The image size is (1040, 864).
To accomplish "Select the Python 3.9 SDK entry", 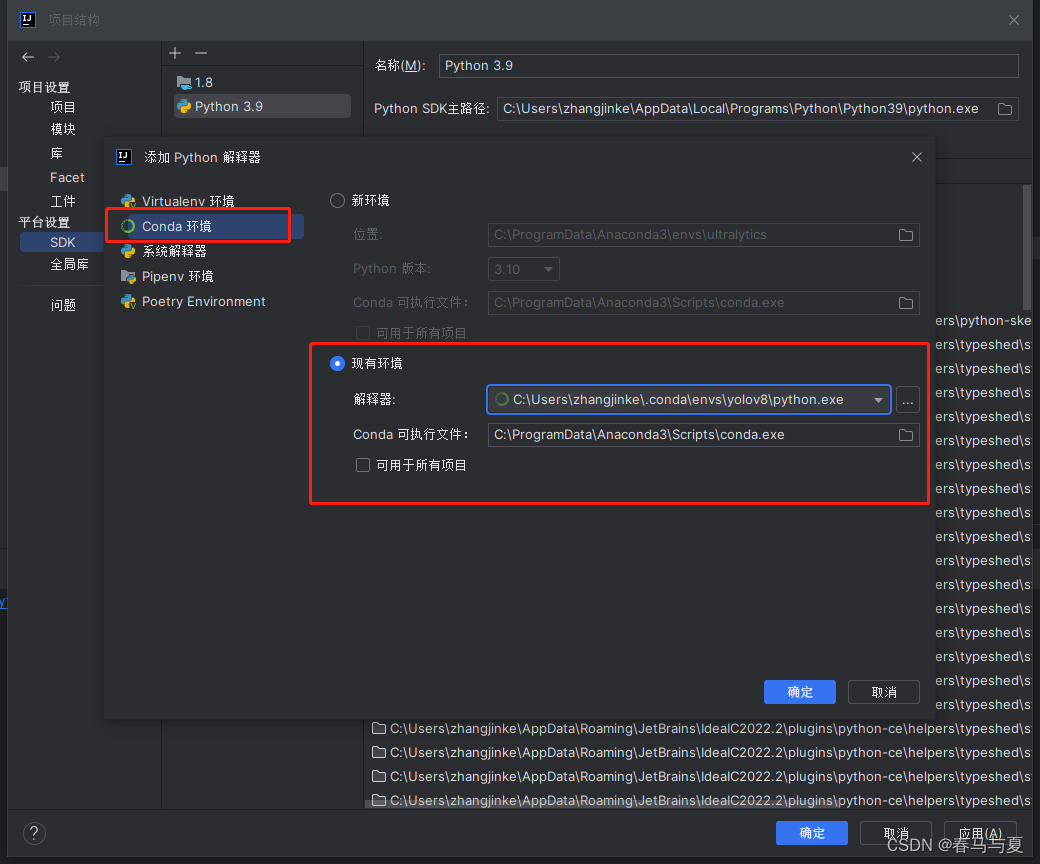I will point(261,106).
